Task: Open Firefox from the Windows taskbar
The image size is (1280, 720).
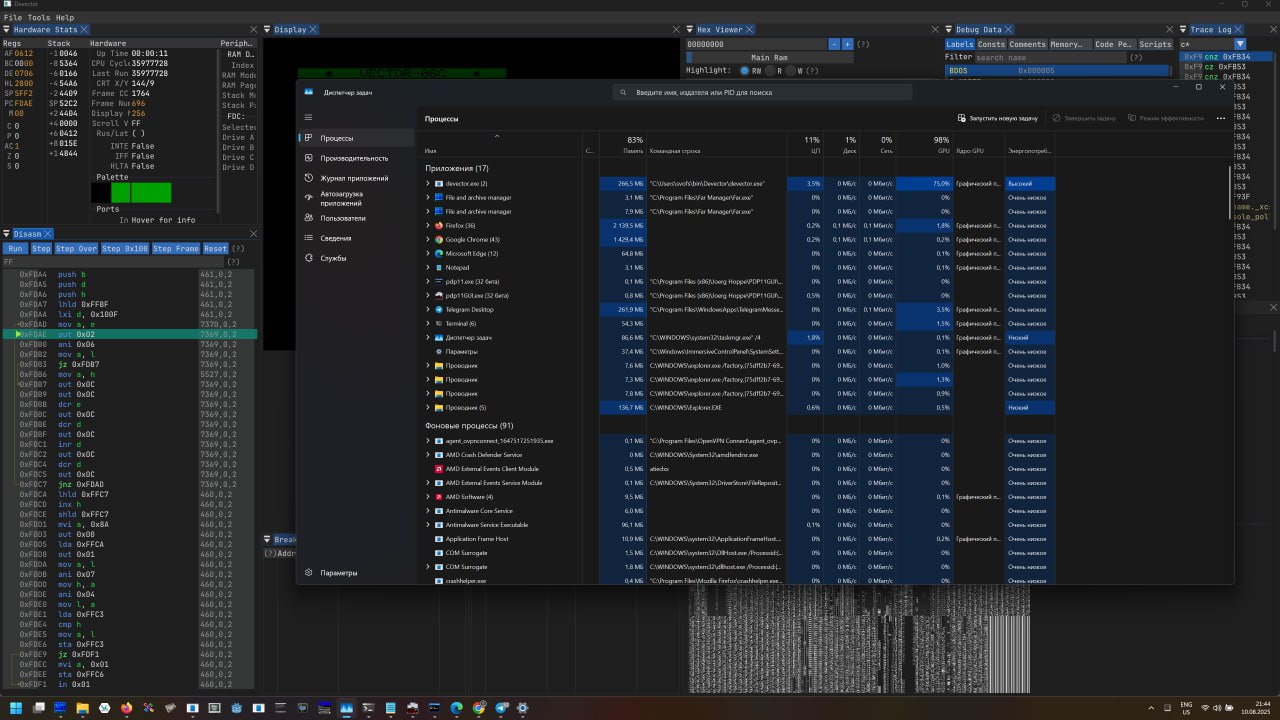Action: [x=126, y=708]
